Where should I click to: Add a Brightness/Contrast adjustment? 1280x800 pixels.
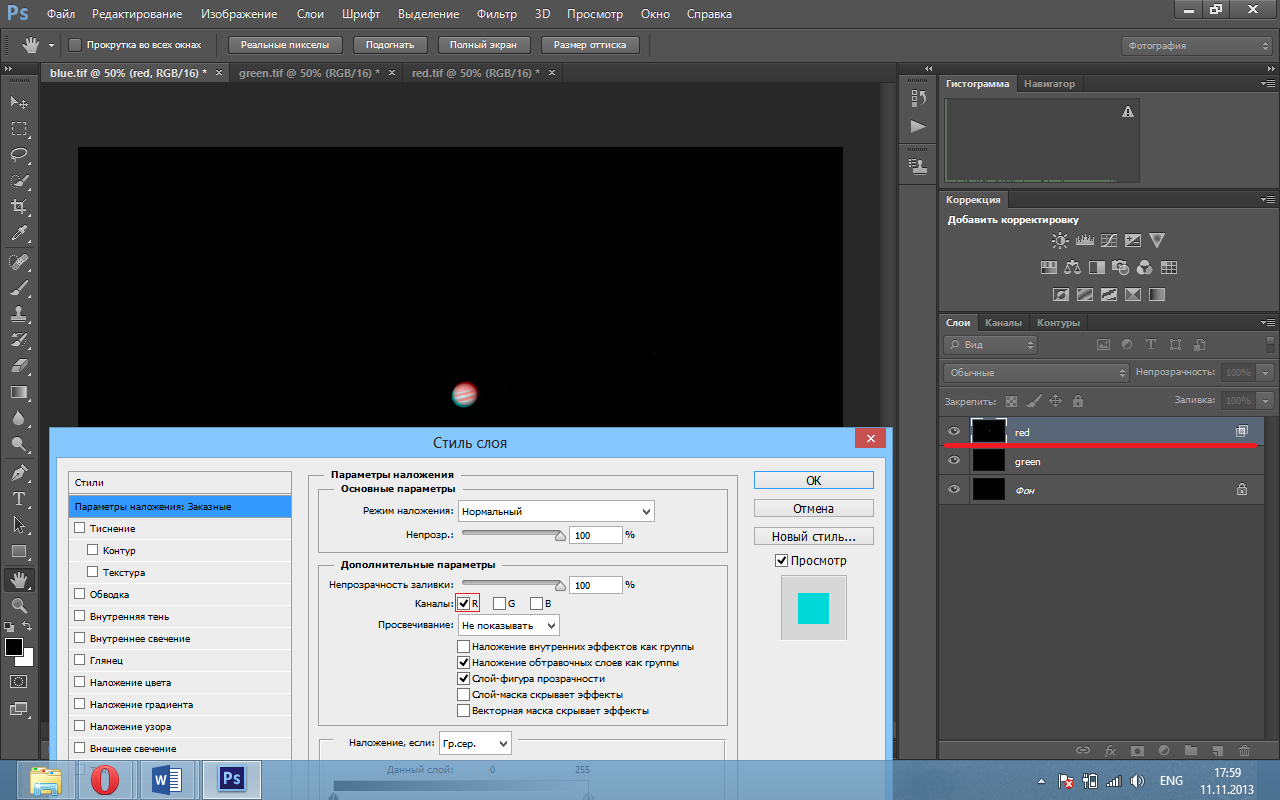(1061, 241)
